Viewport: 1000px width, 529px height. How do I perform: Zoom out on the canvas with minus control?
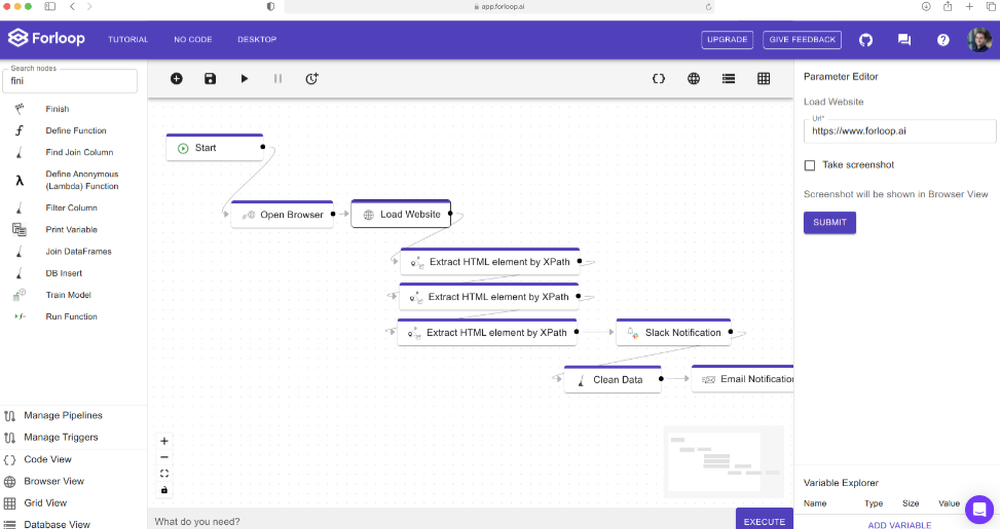(x=164, y=458)
